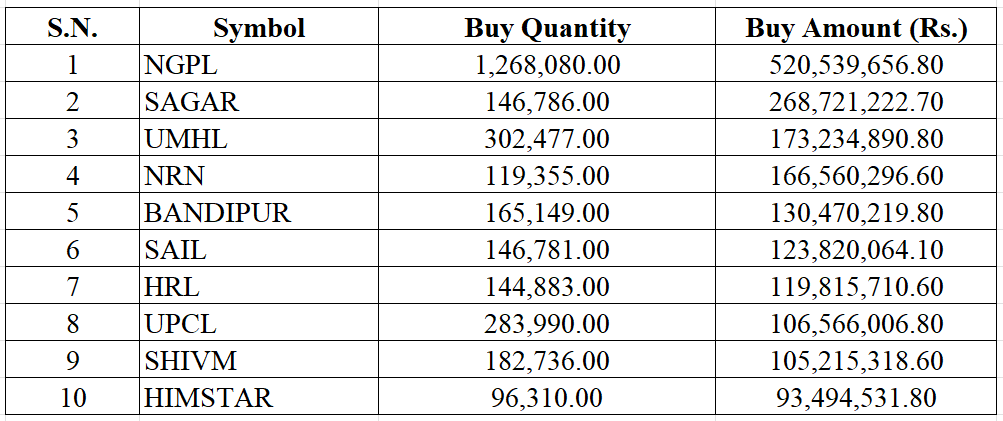Click the BANDIPUR symbol cell

(216, 214)
